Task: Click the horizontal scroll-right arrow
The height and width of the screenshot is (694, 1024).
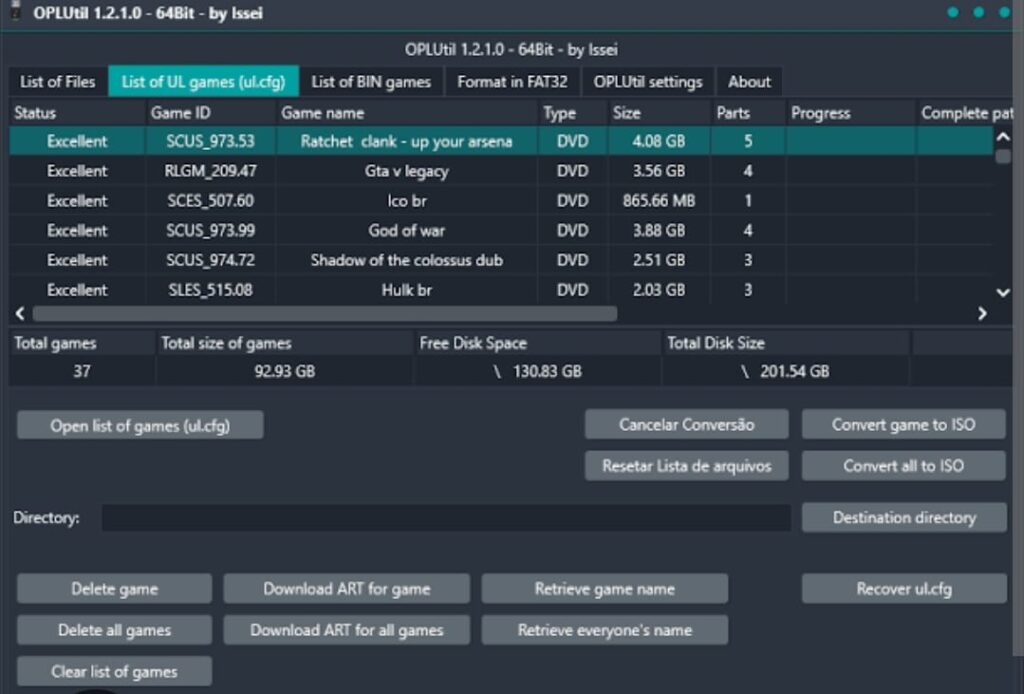Action: pyautogui.click(x=982, y=314)
